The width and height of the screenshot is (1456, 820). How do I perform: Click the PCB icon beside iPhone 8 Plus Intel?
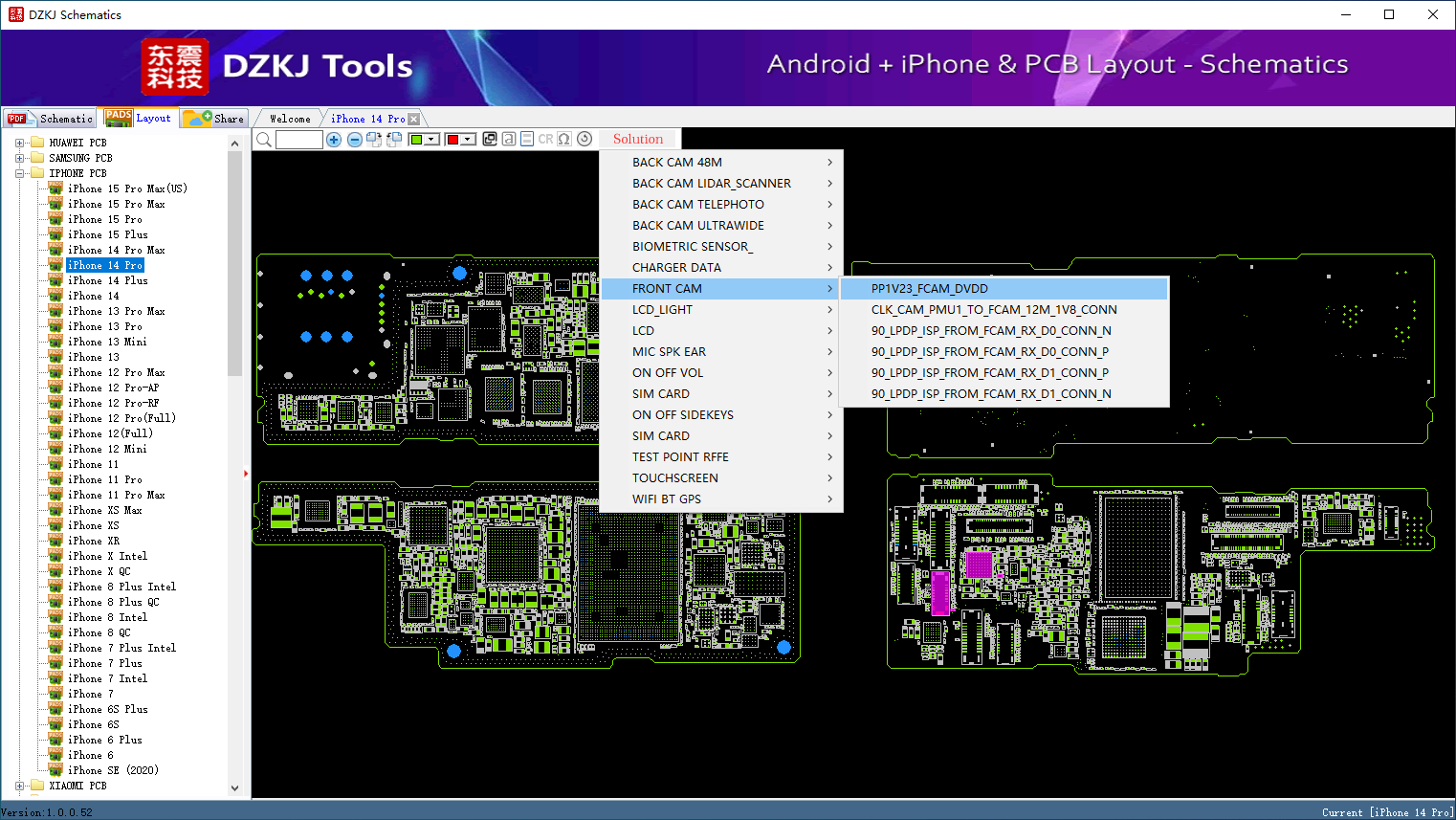55,587
